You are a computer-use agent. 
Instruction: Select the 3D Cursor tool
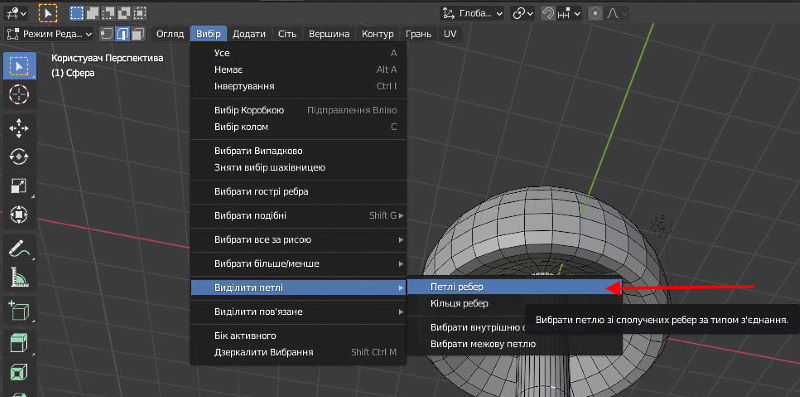pos(19,94)
